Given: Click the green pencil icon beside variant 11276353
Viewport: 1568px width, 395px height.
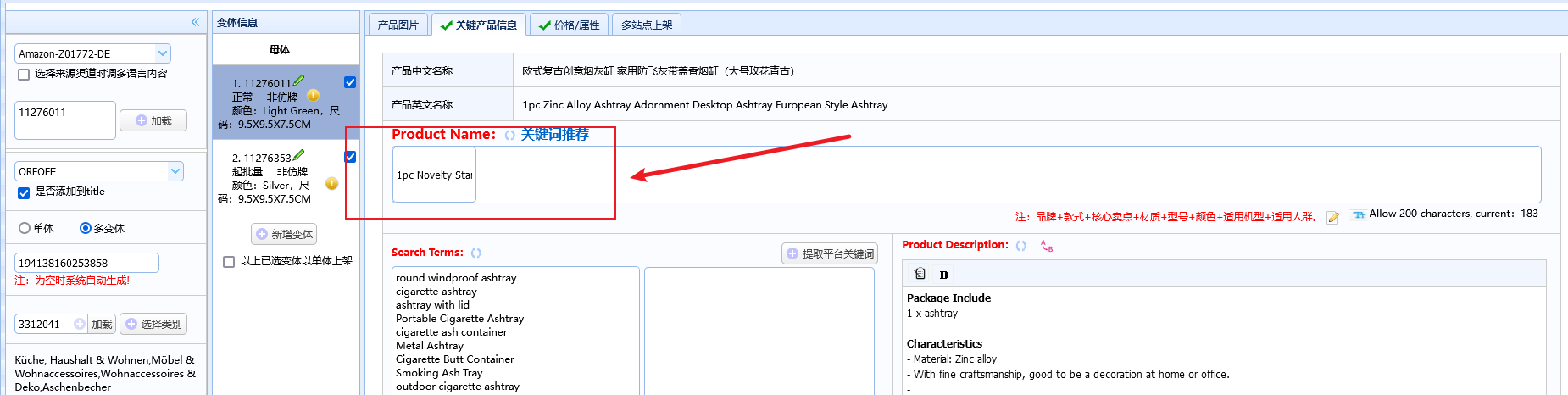Looking at the screenshot, I should pyautogui.click(x=298, y=156).
